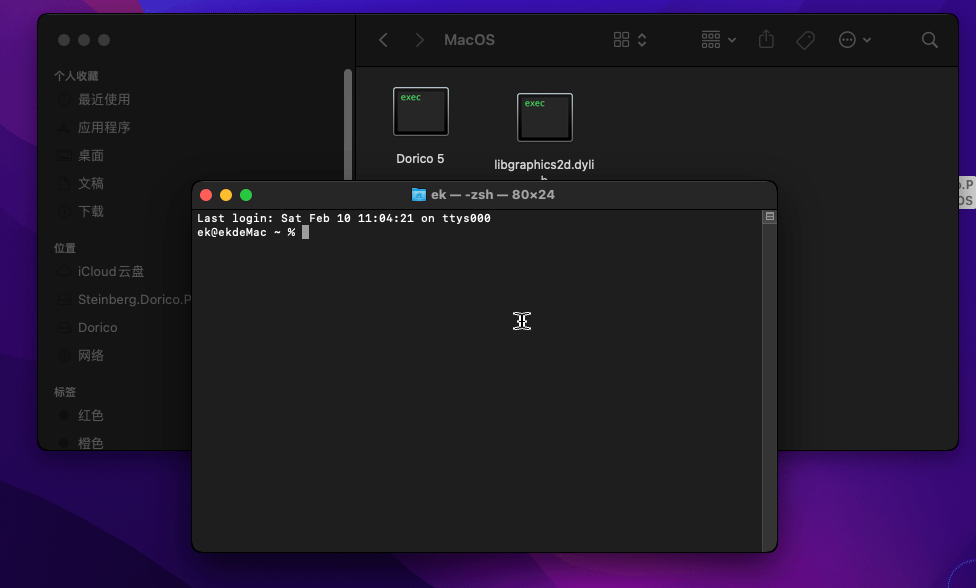Open the Dorico 5 executable
The image size is (976, 588).
tap(420, 110)
